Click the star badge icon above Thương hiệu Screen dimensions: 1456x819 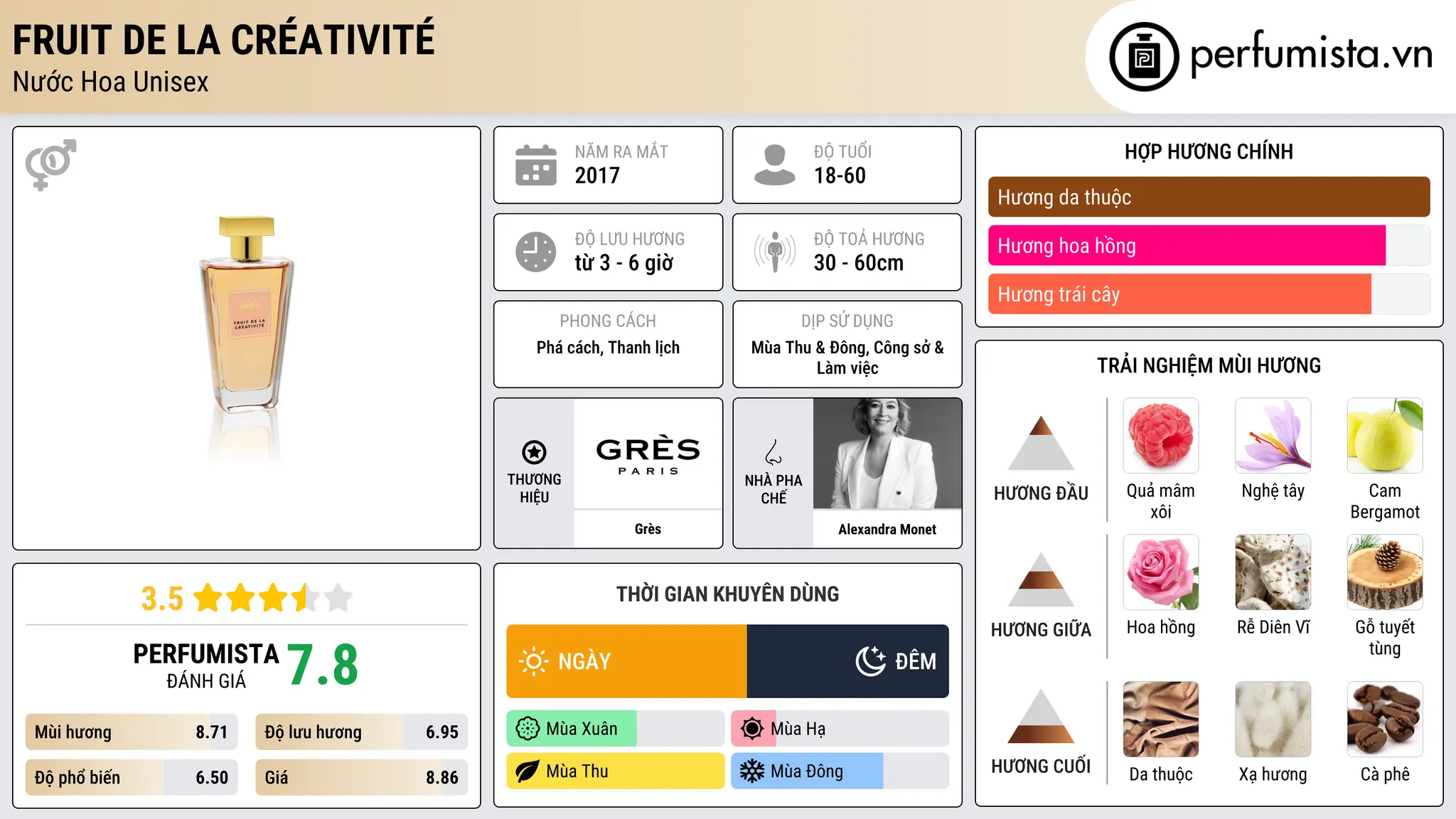(534, 452)
